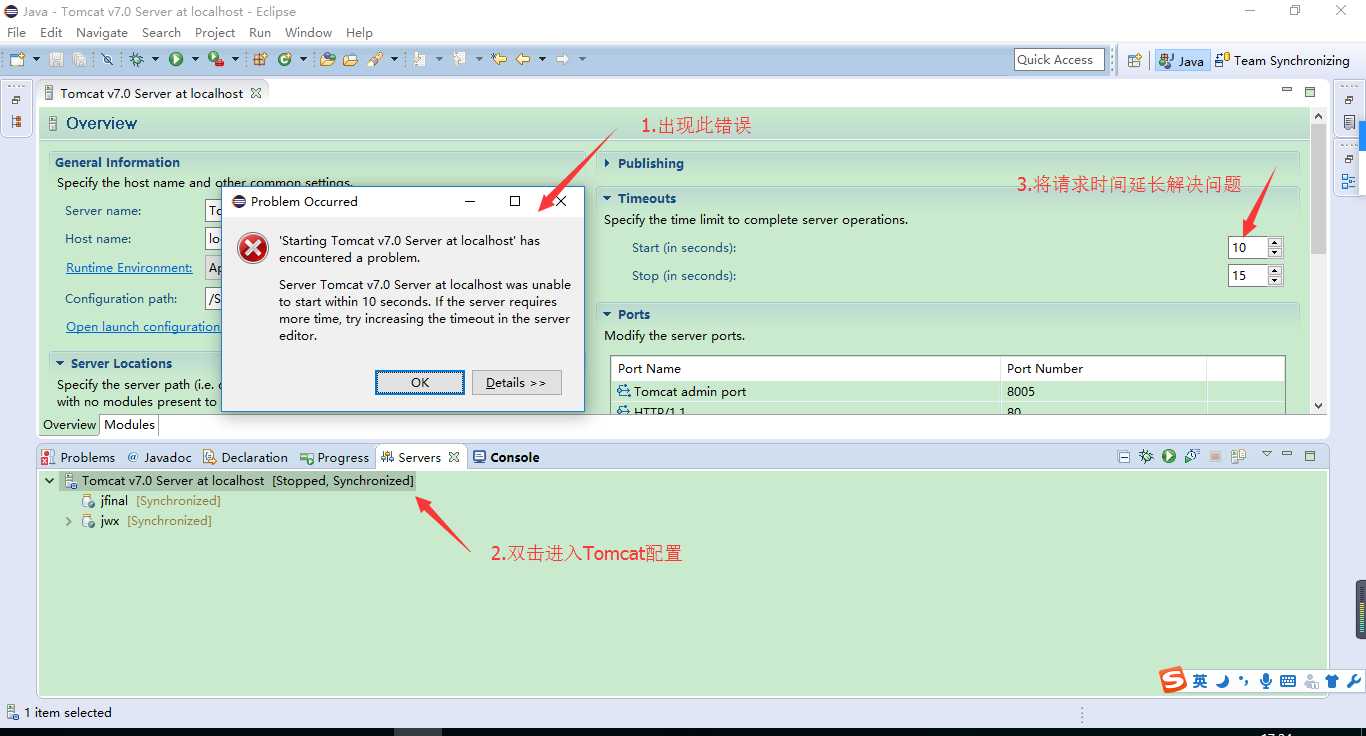Switch to the Problems view tab
Screen dimensions: 1366x736
pos(78,457)
